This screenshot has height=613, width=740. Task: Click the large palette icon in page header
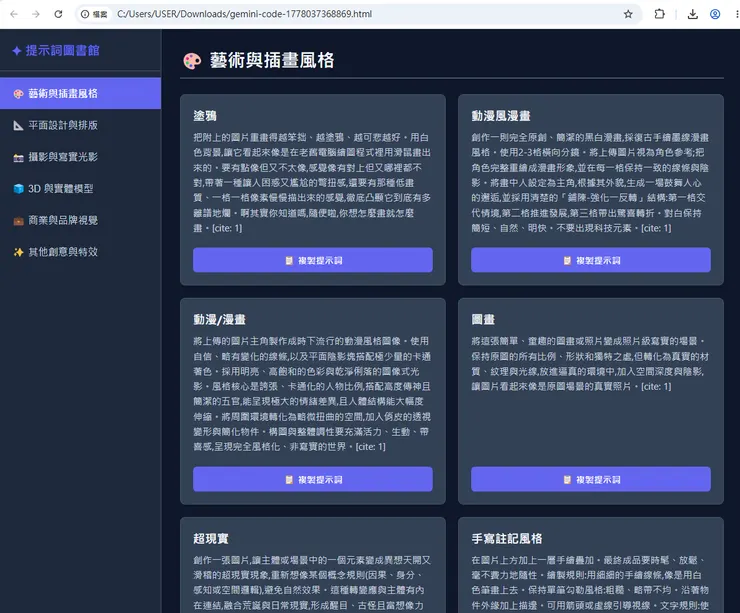(x=192, y=61)
